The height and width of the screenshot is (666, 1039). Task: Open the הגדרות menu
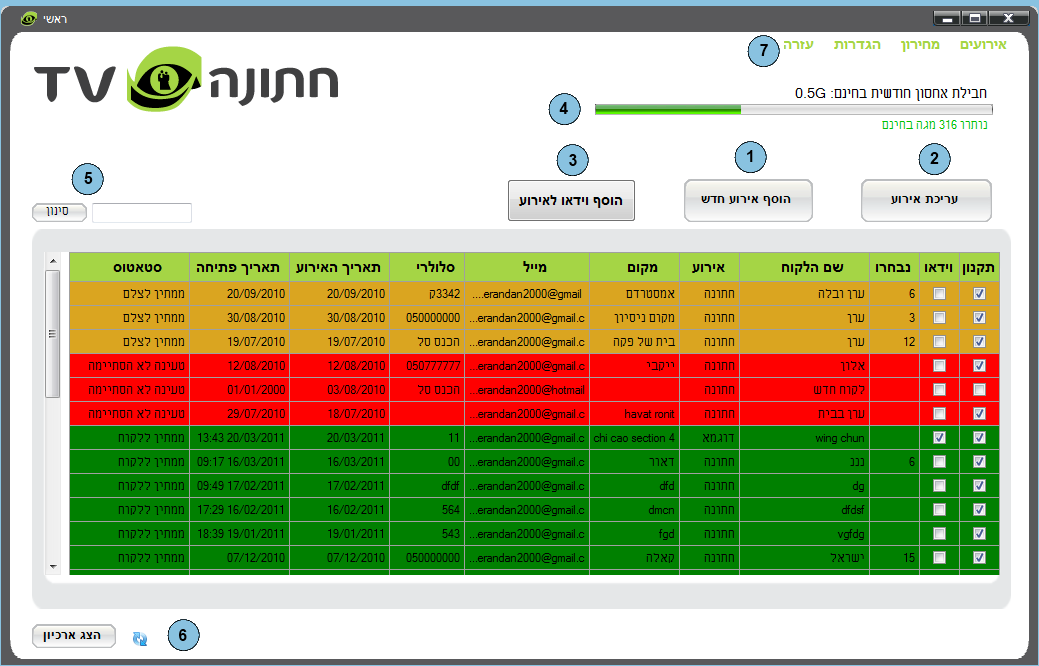pyautogui.click(x=857, y=45)
